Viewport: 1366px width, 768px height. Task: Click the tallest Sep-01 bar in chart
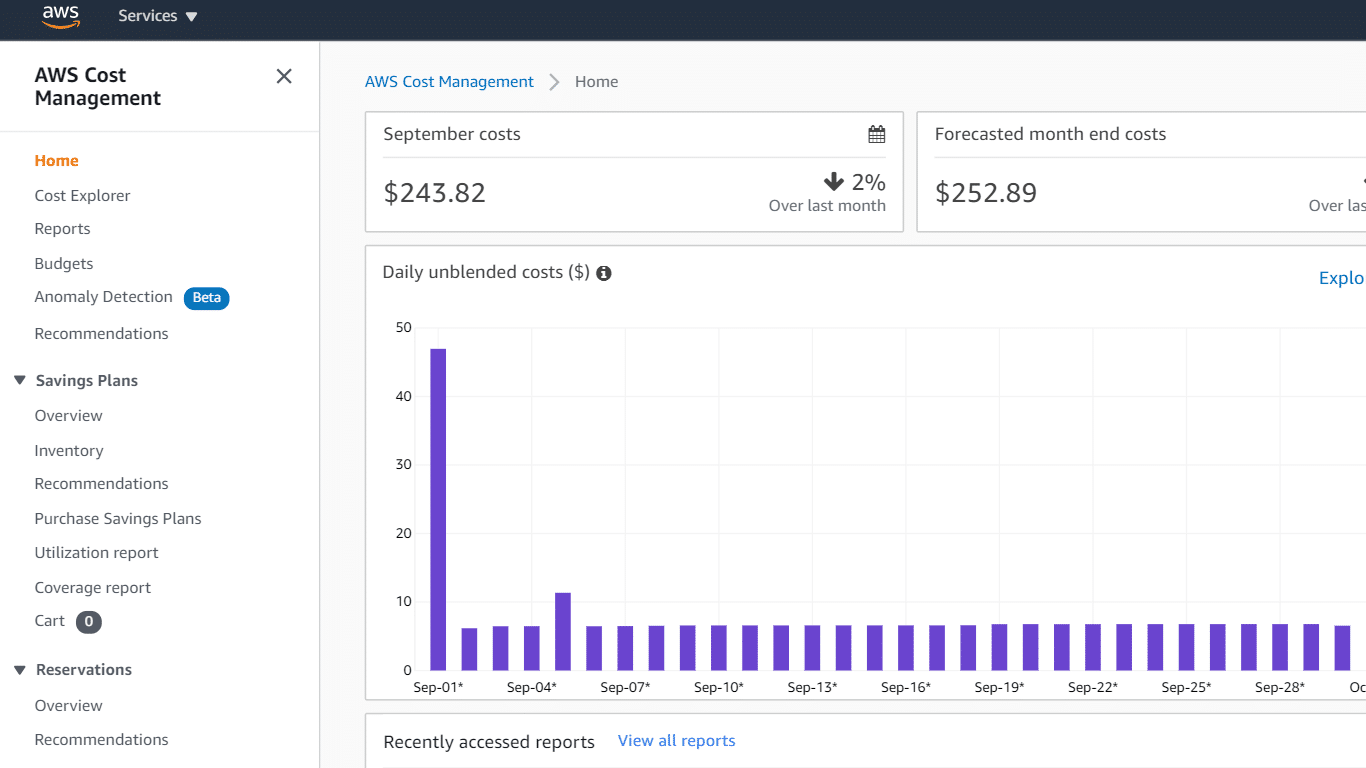(x=438, y=510)
